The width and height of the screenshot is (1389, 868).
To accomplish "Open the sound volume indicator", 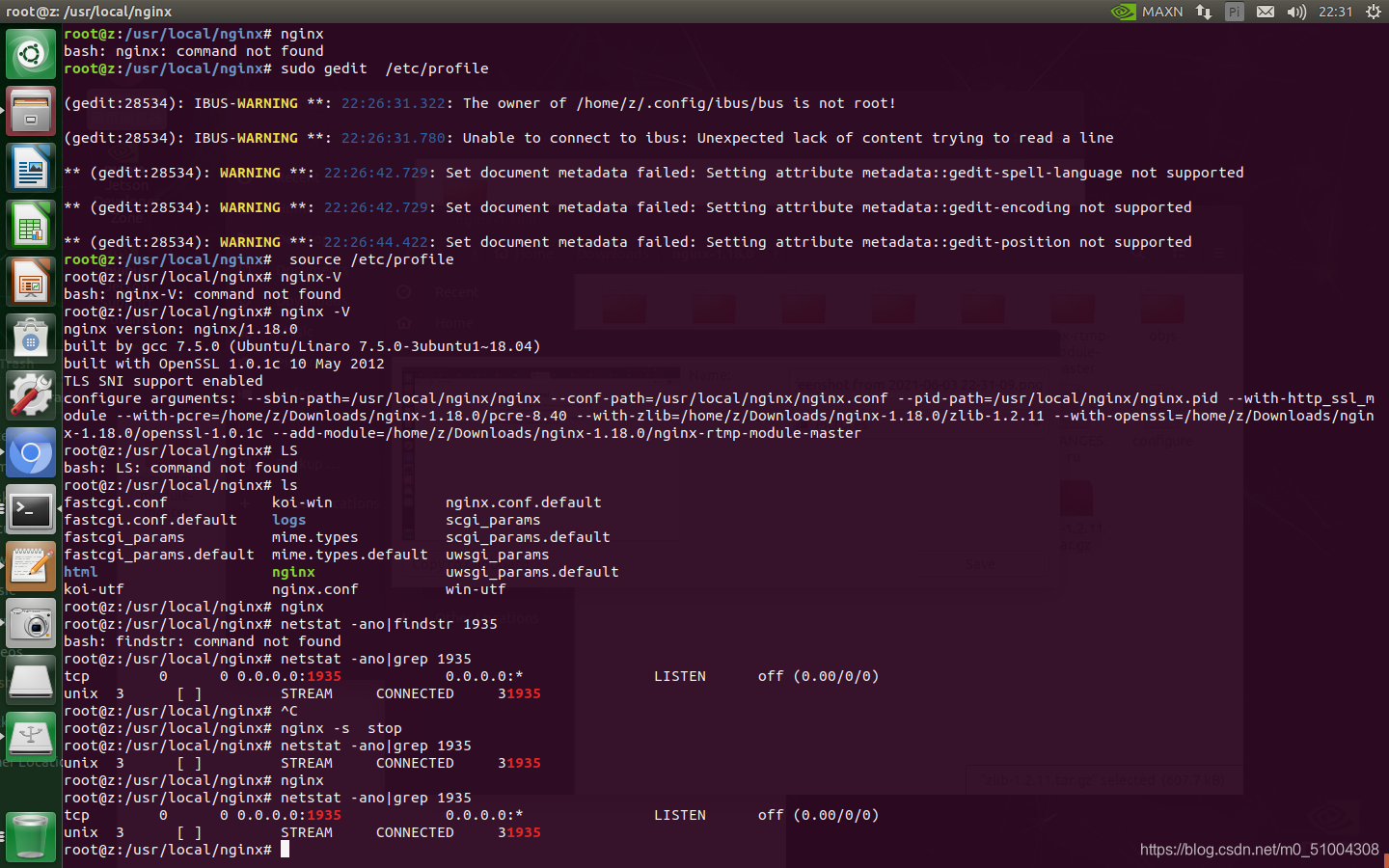I will [x=1296, y=12].
